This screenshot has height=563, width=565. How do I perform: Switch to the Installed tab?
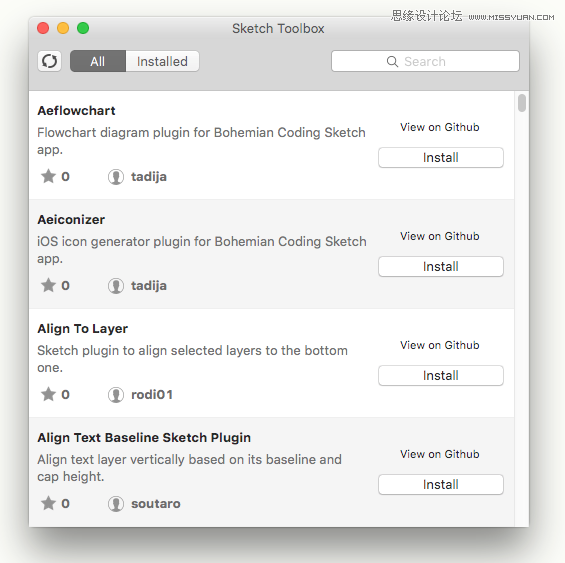pos(163,61)
